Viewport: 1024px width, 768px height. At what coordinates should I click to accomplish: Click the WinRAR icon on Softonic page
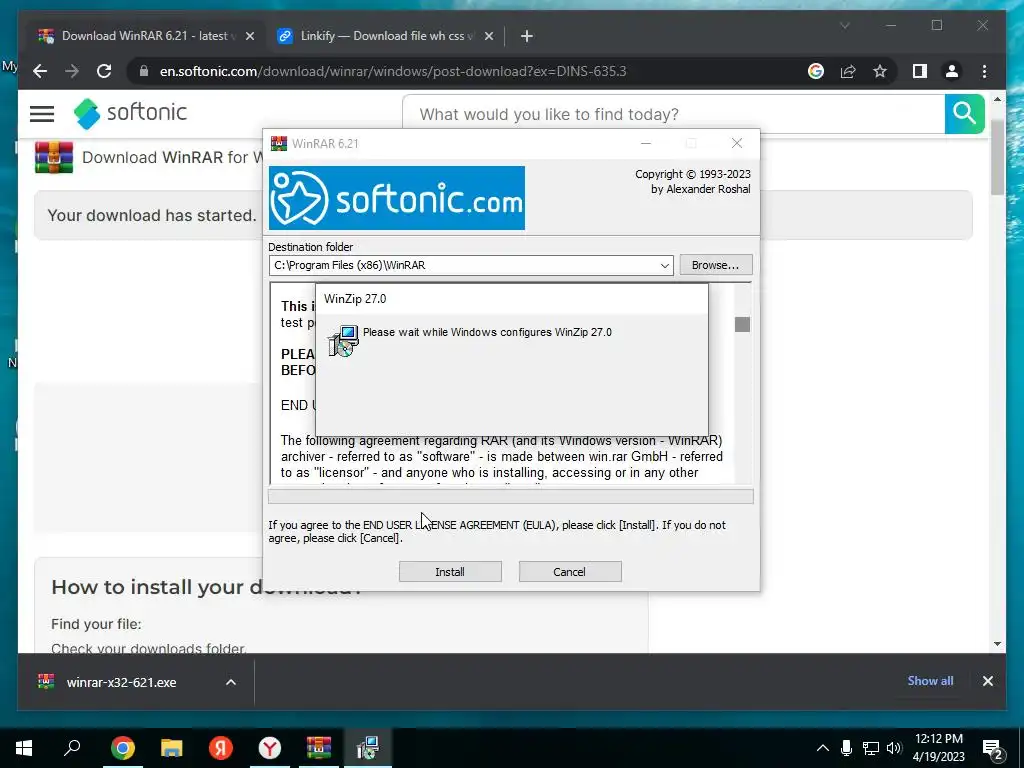click(54, 157)
